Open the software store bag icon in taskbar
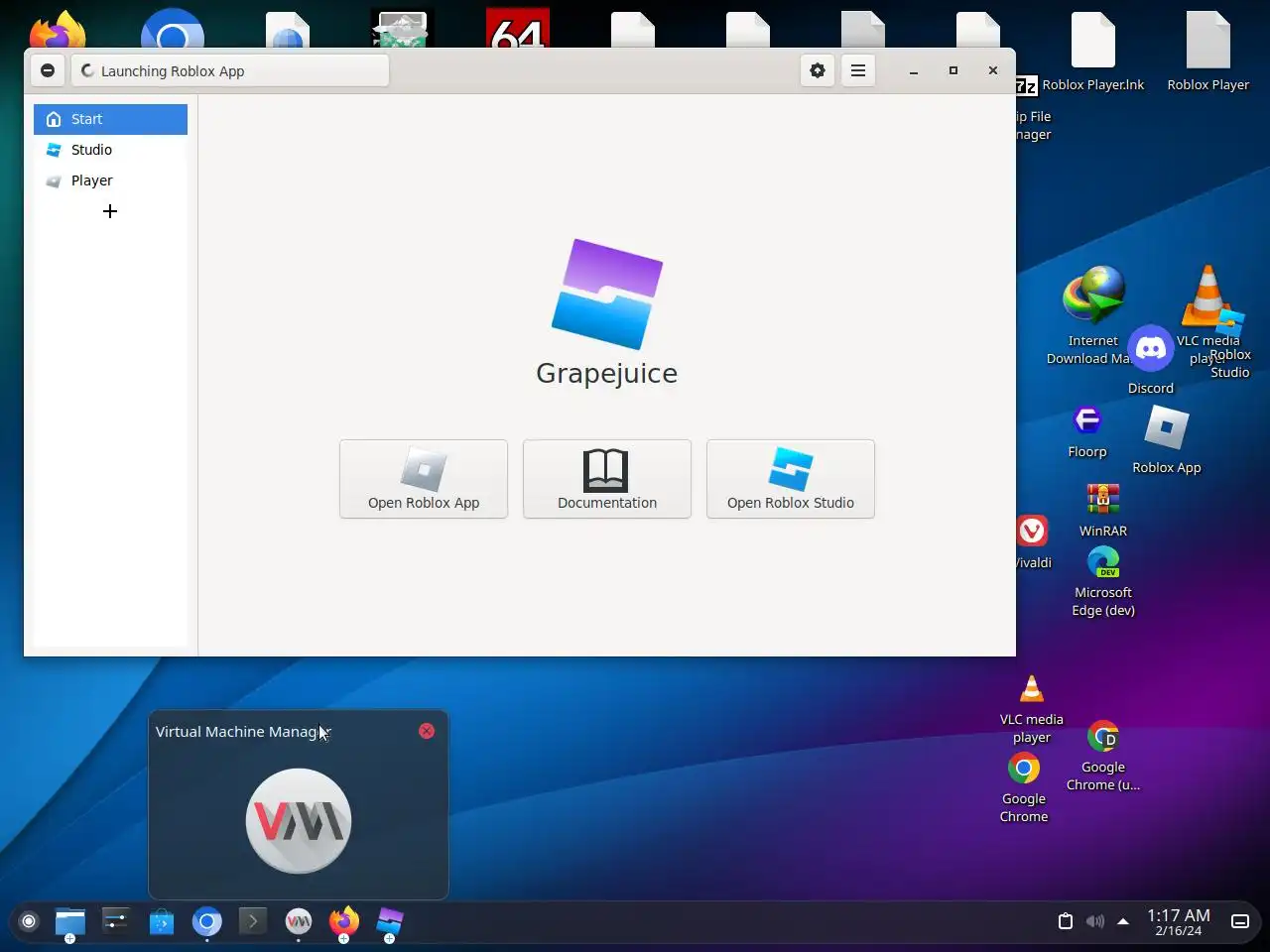1270x952 pixels. pos(162,921)
